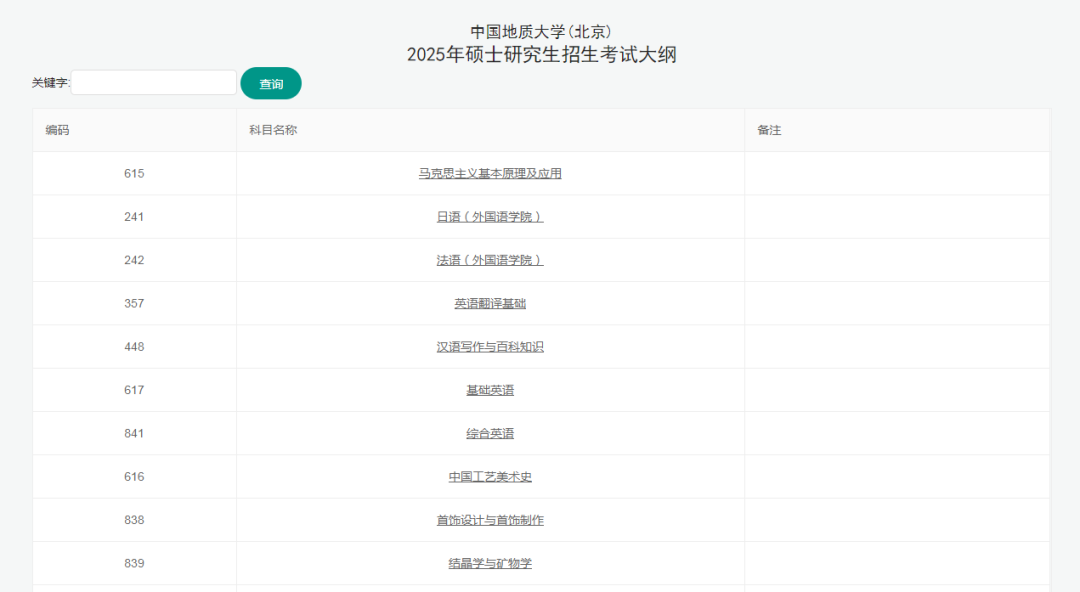1080x592 pixels.
Task: Open the 中国工艺美术史 link
Action: click(490, 477)
